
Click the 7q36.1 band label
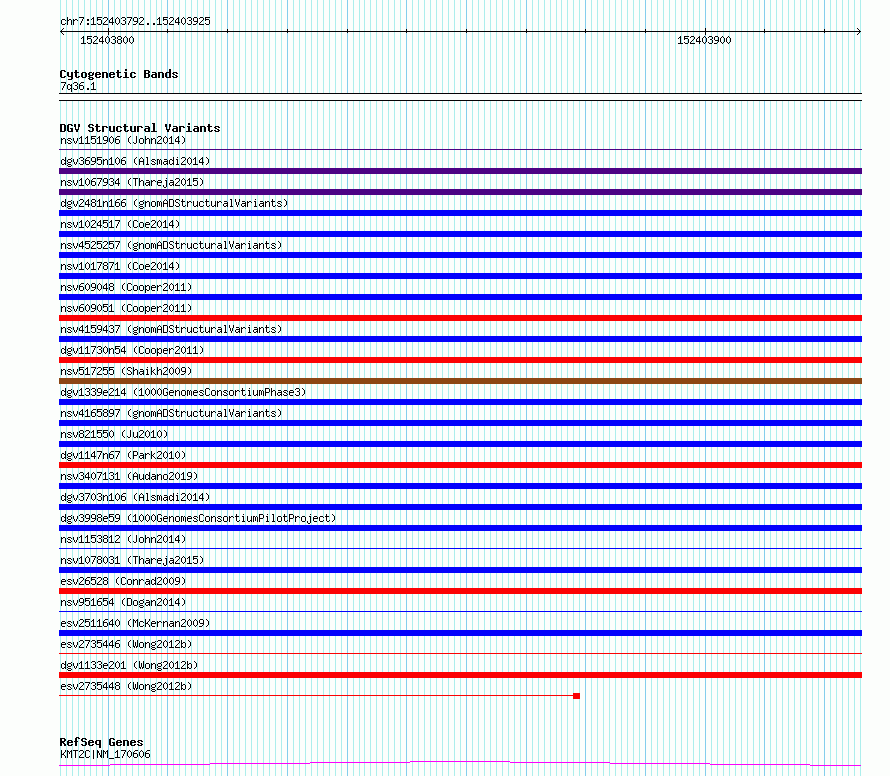[78, 86]
